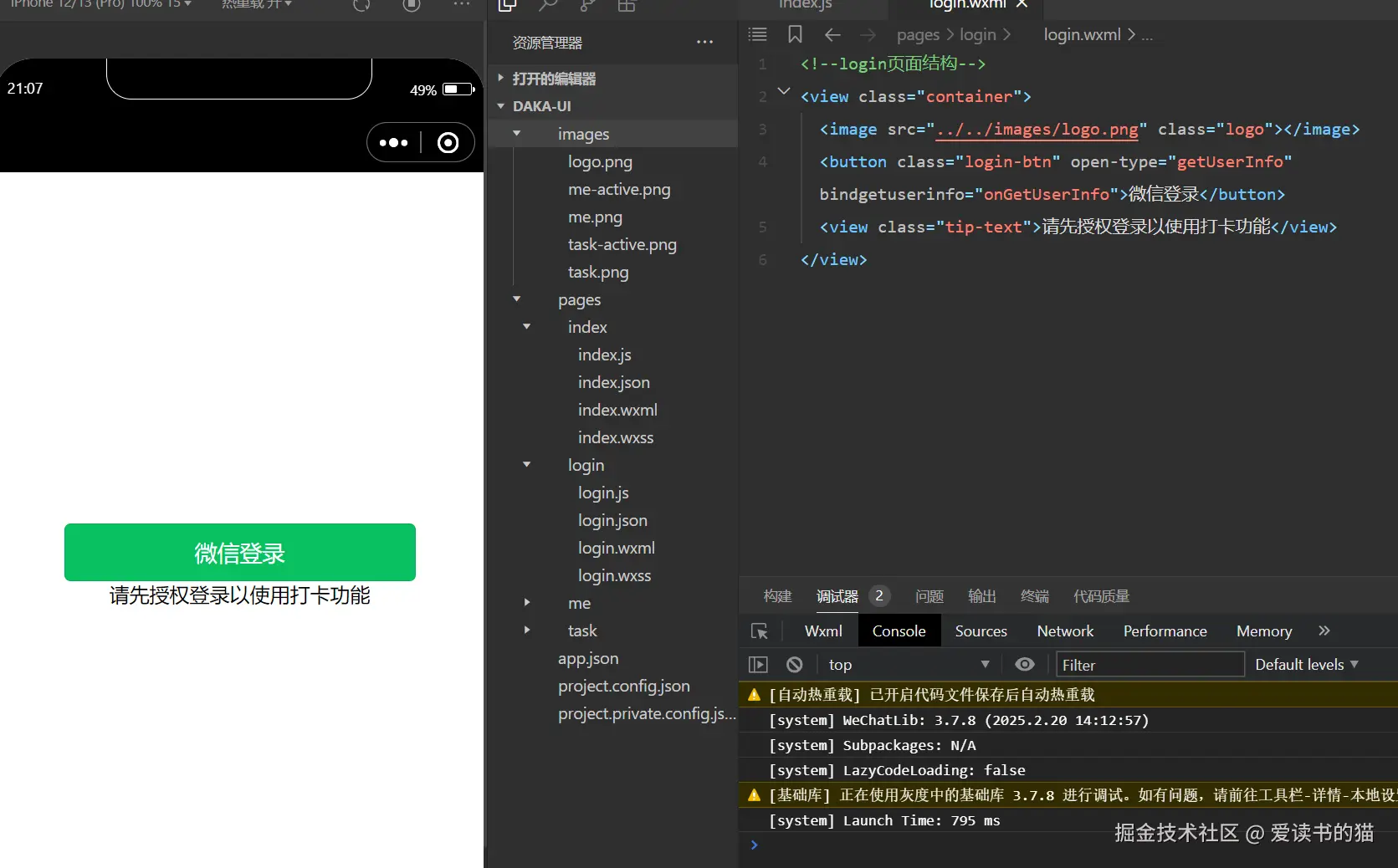Viewport: 1398px width, 868px height.
Task: Activate the element inspector picker icon
Action: pos(759,631)
